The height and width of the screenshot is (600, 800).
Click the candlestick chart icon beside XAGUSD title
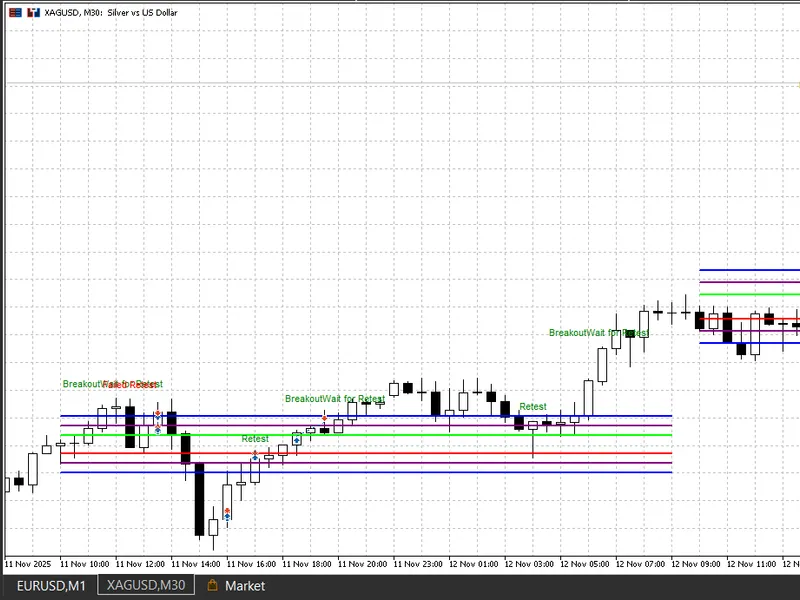click(x=33, y=12)
